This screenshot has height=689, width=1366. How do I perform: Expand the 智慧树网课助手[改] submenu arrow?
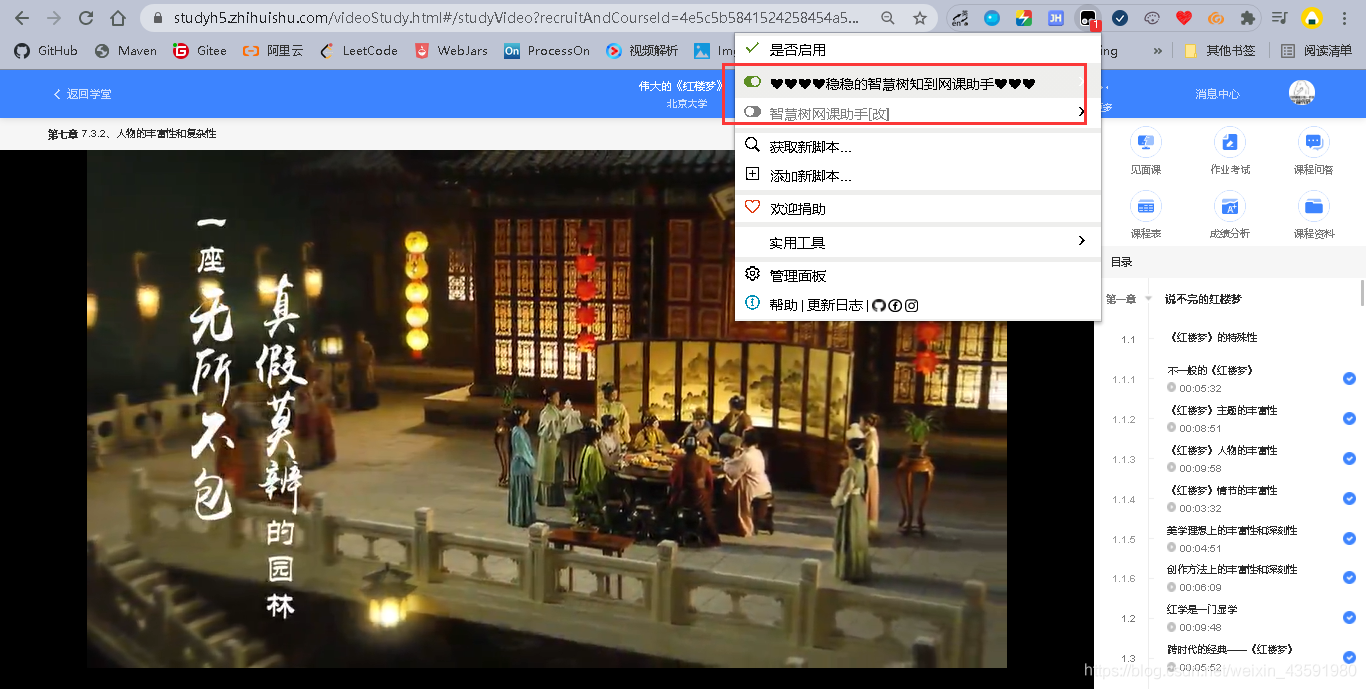click(1082, 112)
